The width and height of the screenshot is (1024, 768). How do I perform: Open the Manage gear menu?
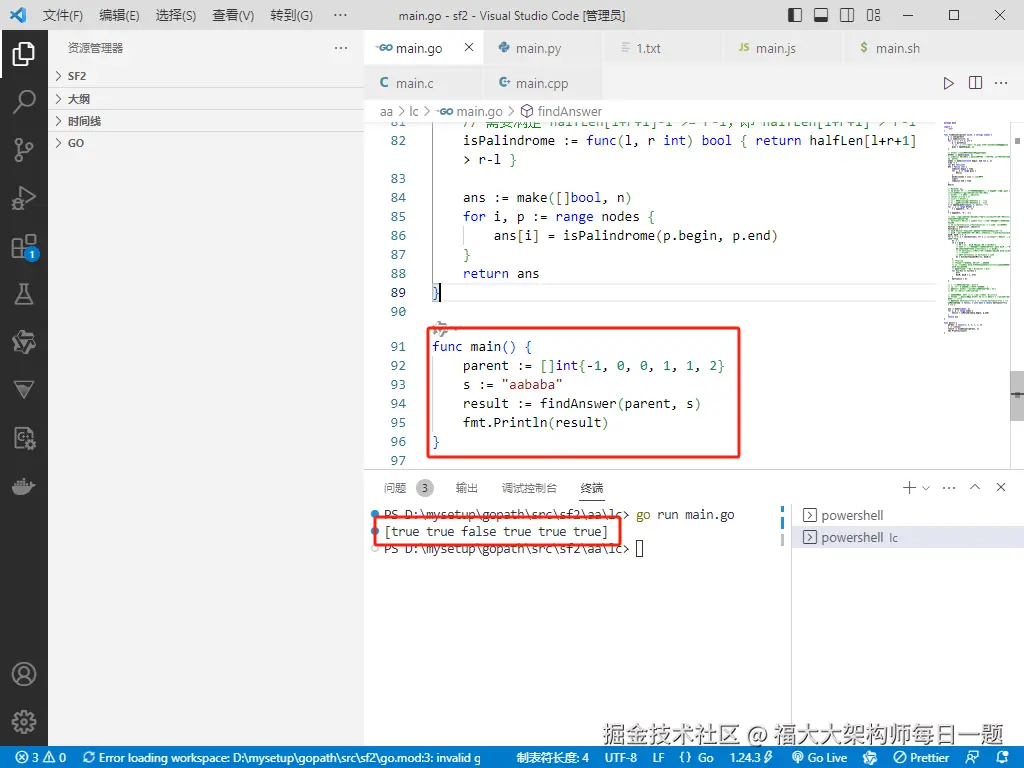tap(24, 722)
